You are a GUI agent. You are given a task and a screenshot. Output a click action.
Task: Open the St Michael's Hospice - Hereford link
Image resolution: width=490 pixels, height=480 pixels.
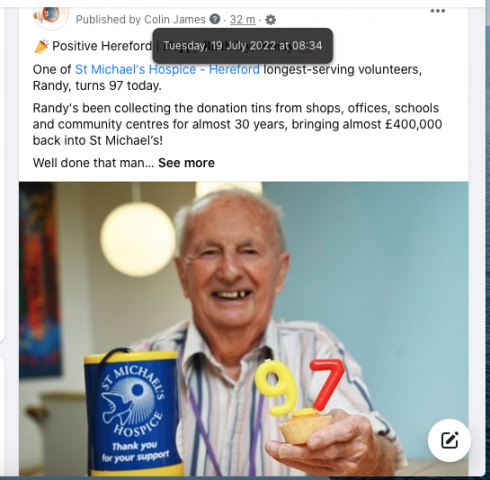[x=167, y=70]
